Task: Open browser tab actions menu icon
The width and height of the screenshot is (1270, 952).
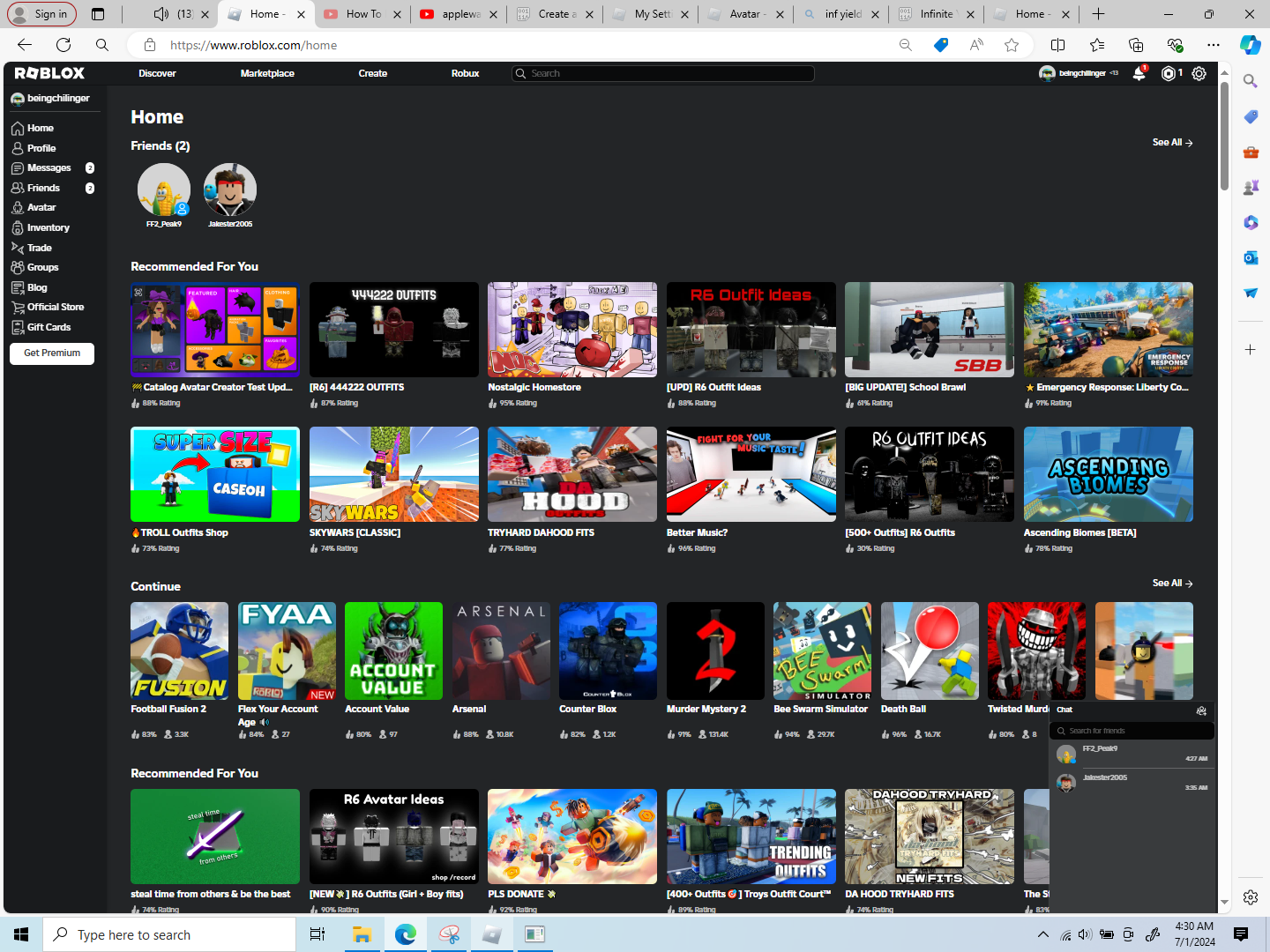Action: click(98, 14)
